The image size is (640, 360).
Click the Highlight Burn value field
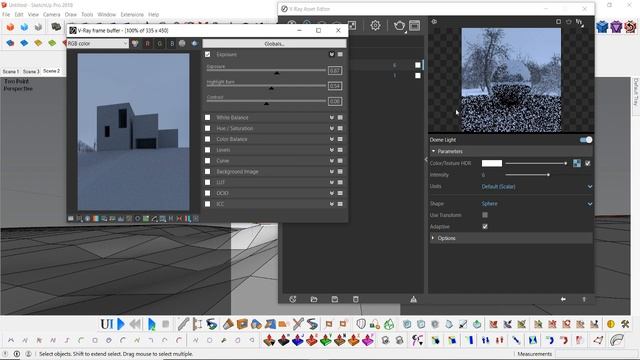tap(335, 86)
